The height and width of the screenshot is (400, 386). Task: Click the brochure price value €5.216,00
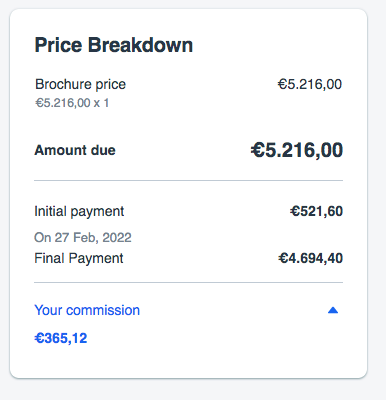(310, 84)
